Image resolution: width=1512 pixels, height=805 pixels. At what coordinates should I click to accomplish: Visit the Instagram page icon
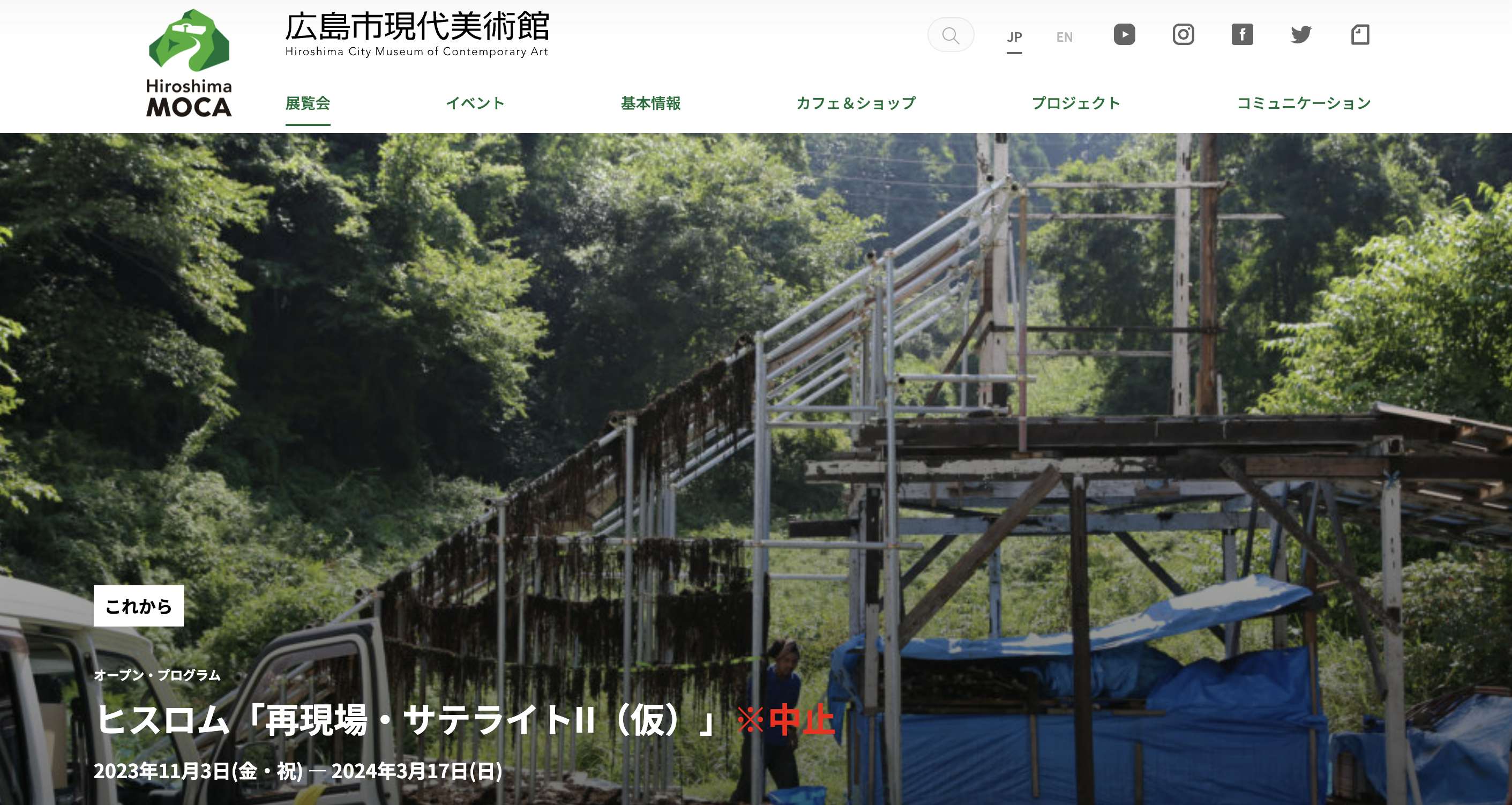[x=1182, y=35]
